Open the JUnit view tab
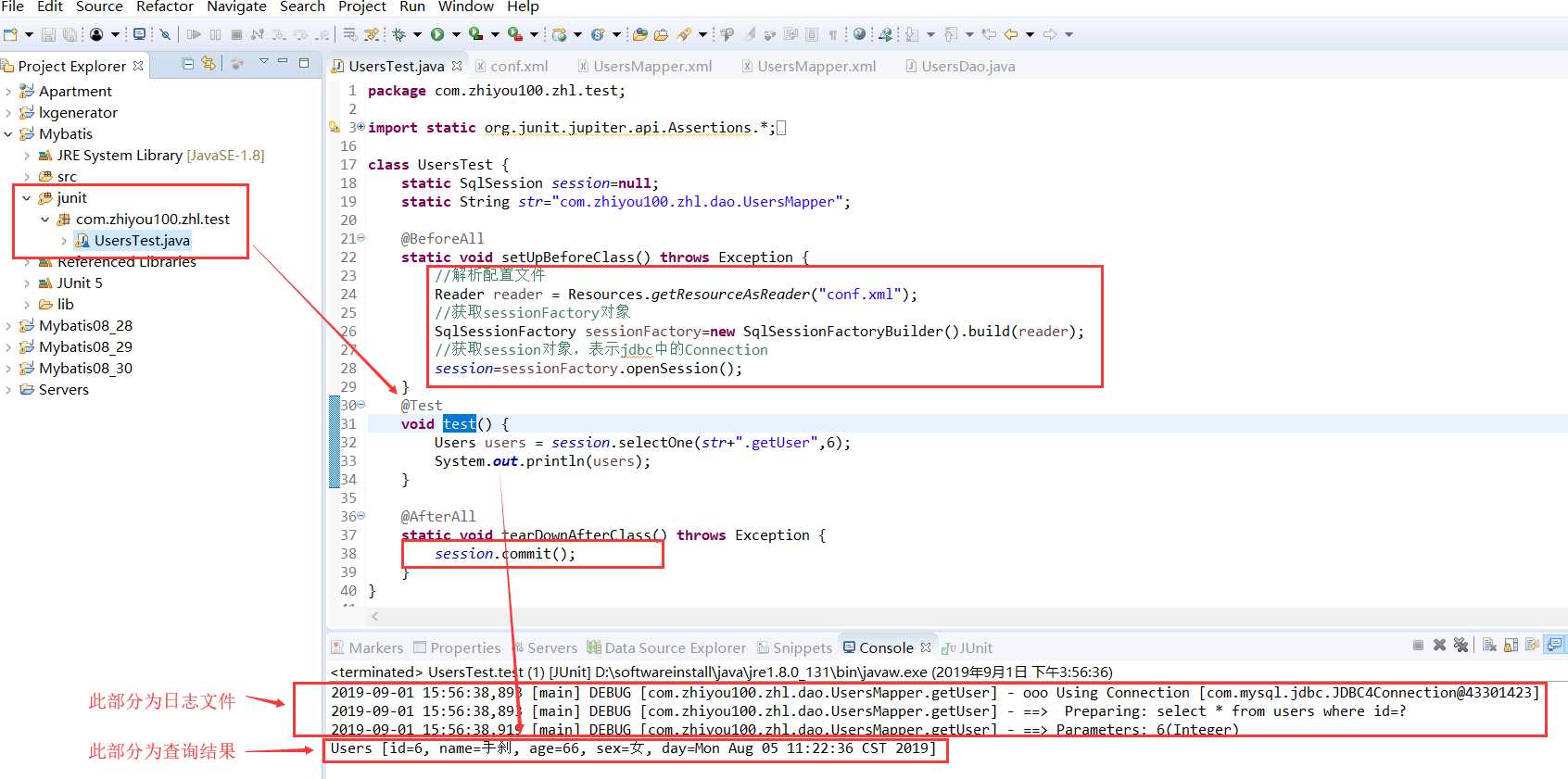This screenshot has height=779, width=1568. [967, 647]
